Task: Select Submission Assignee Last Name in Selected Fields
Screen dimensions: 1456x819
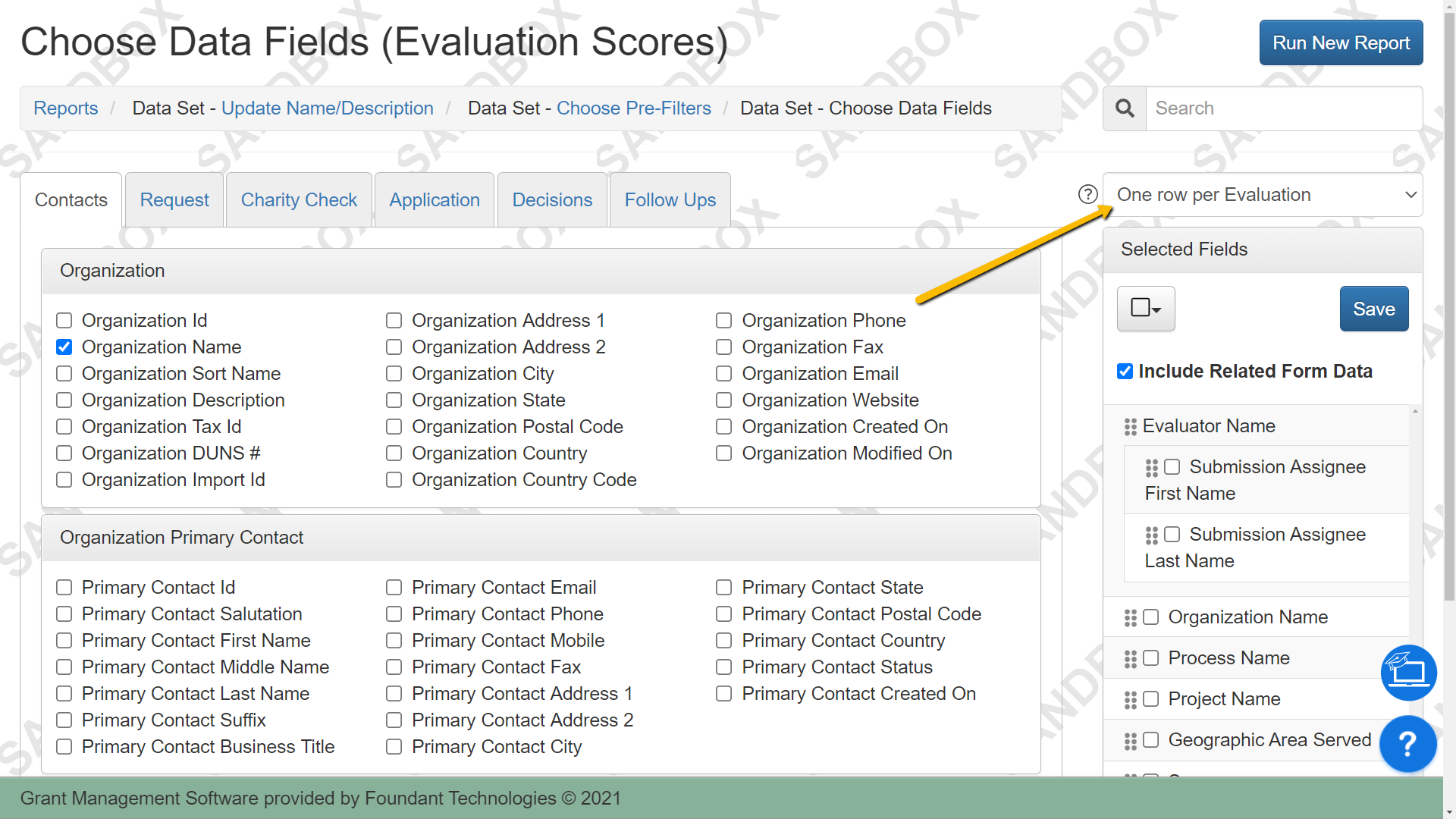Action: [x=1172, y=535]
